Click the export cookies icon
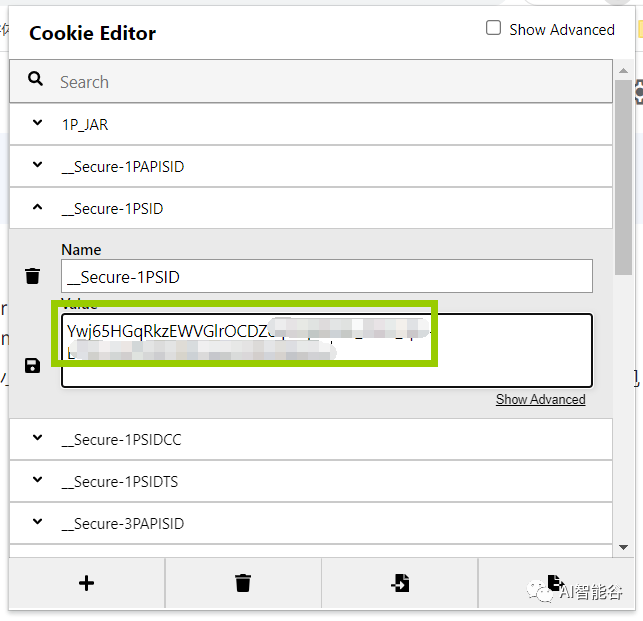The height and width of the screenshot is (621, 643). point(556,583)
